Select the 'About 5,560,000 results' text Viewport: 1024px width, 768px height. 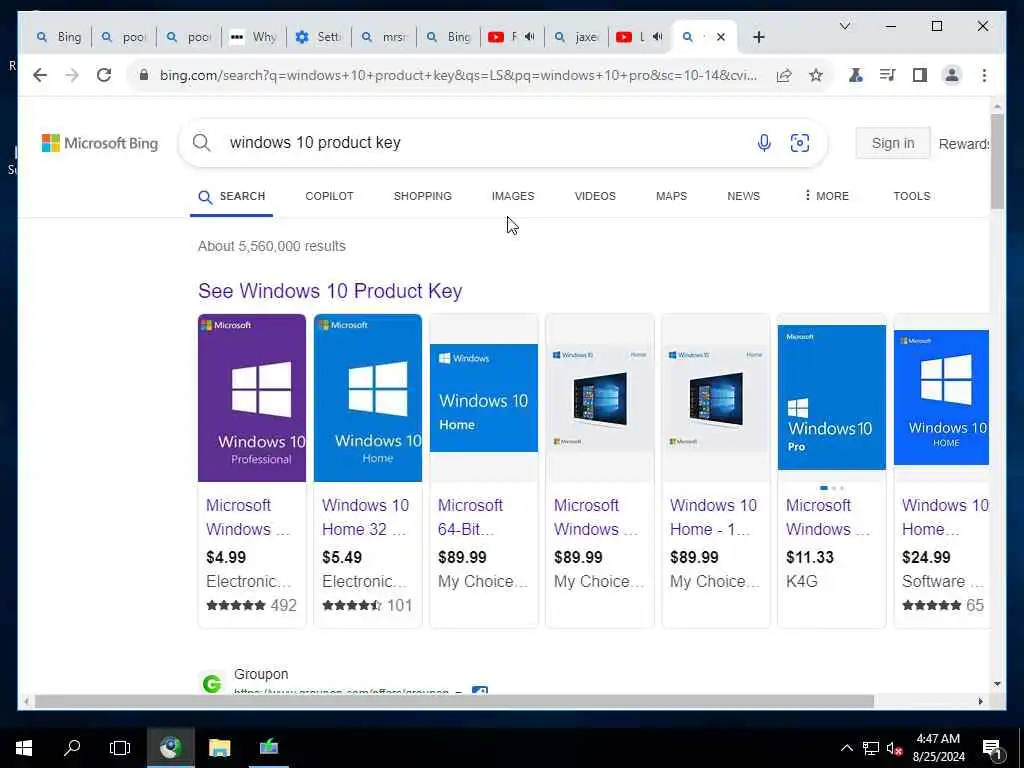pos(272,246)
